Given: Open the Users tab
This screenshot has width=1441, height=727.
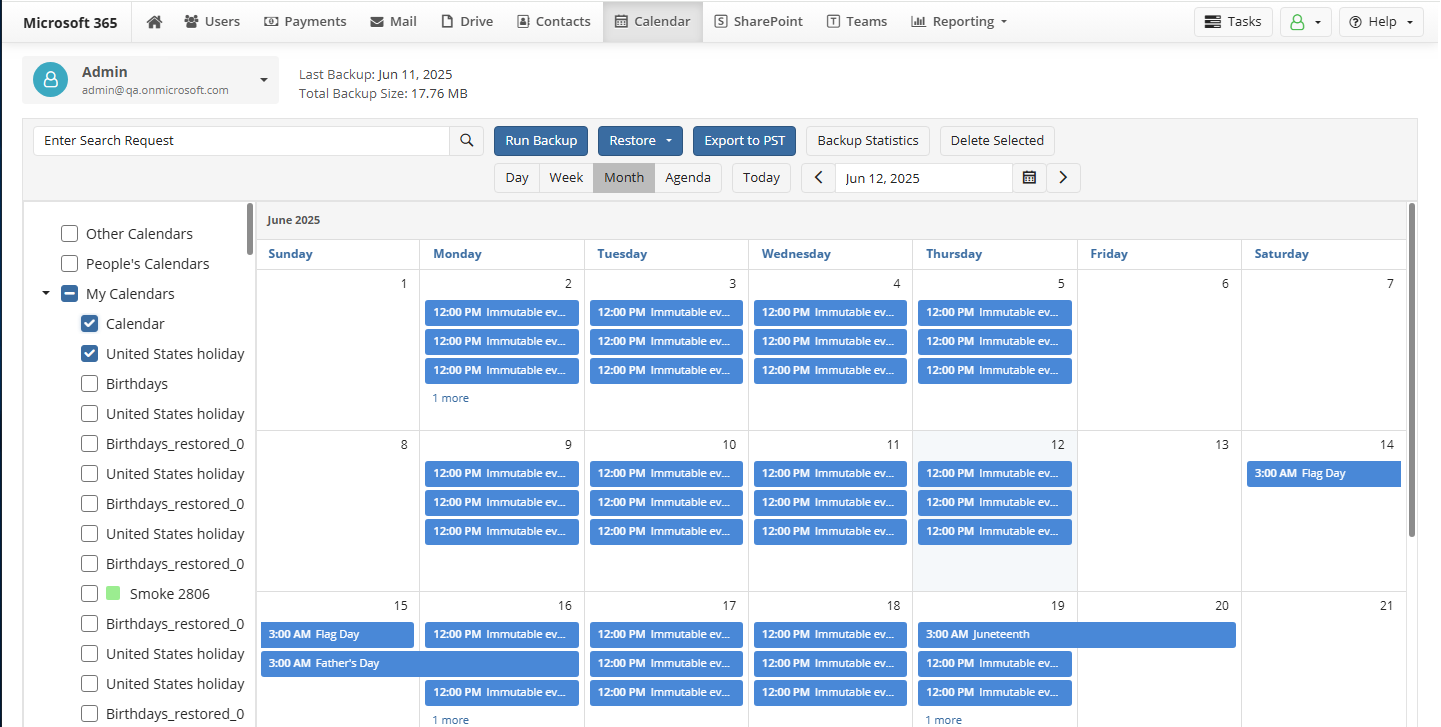Looking at the screenshot, I should [212, 21].
